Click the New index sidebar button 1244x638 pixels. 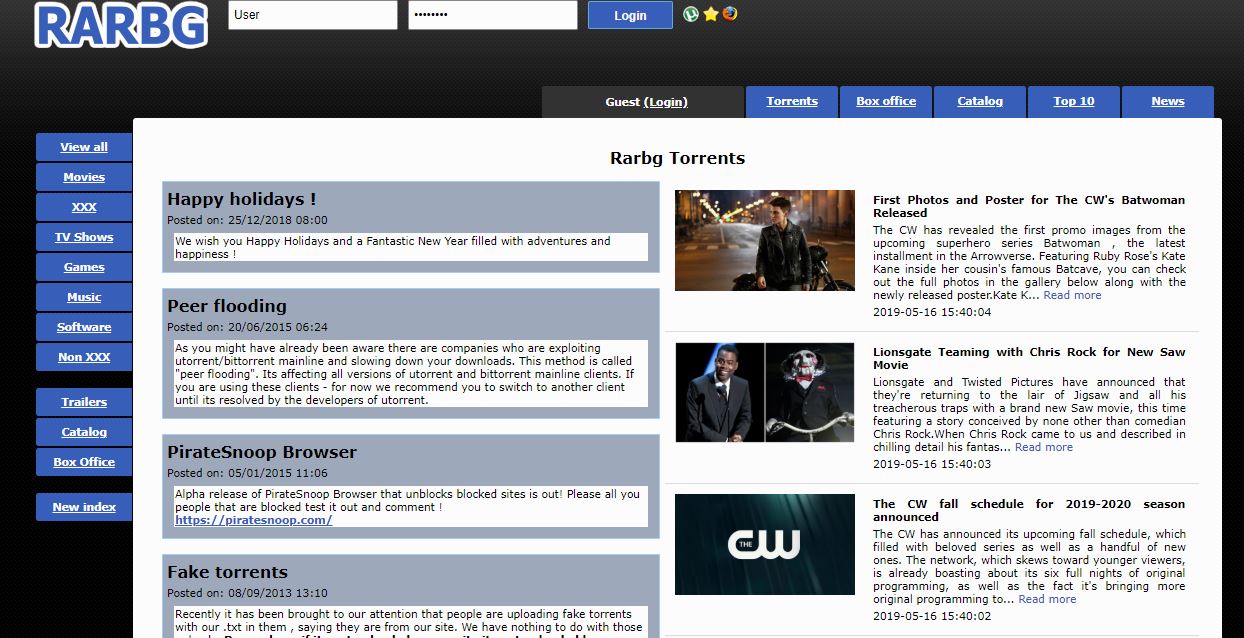click(84, 507)
